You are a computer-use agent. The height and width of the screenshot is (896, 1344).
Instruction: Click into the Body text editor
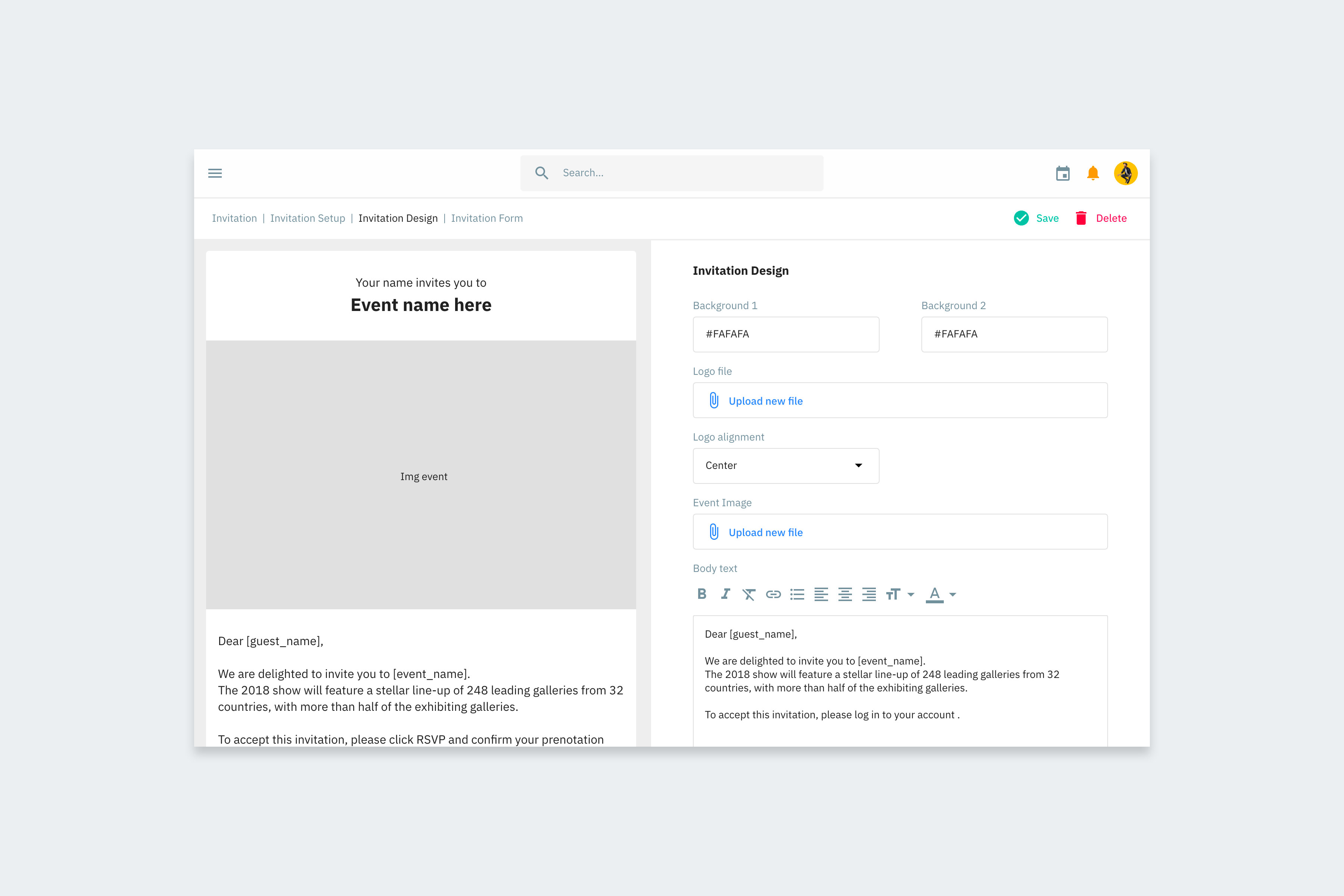coord(900,681)
